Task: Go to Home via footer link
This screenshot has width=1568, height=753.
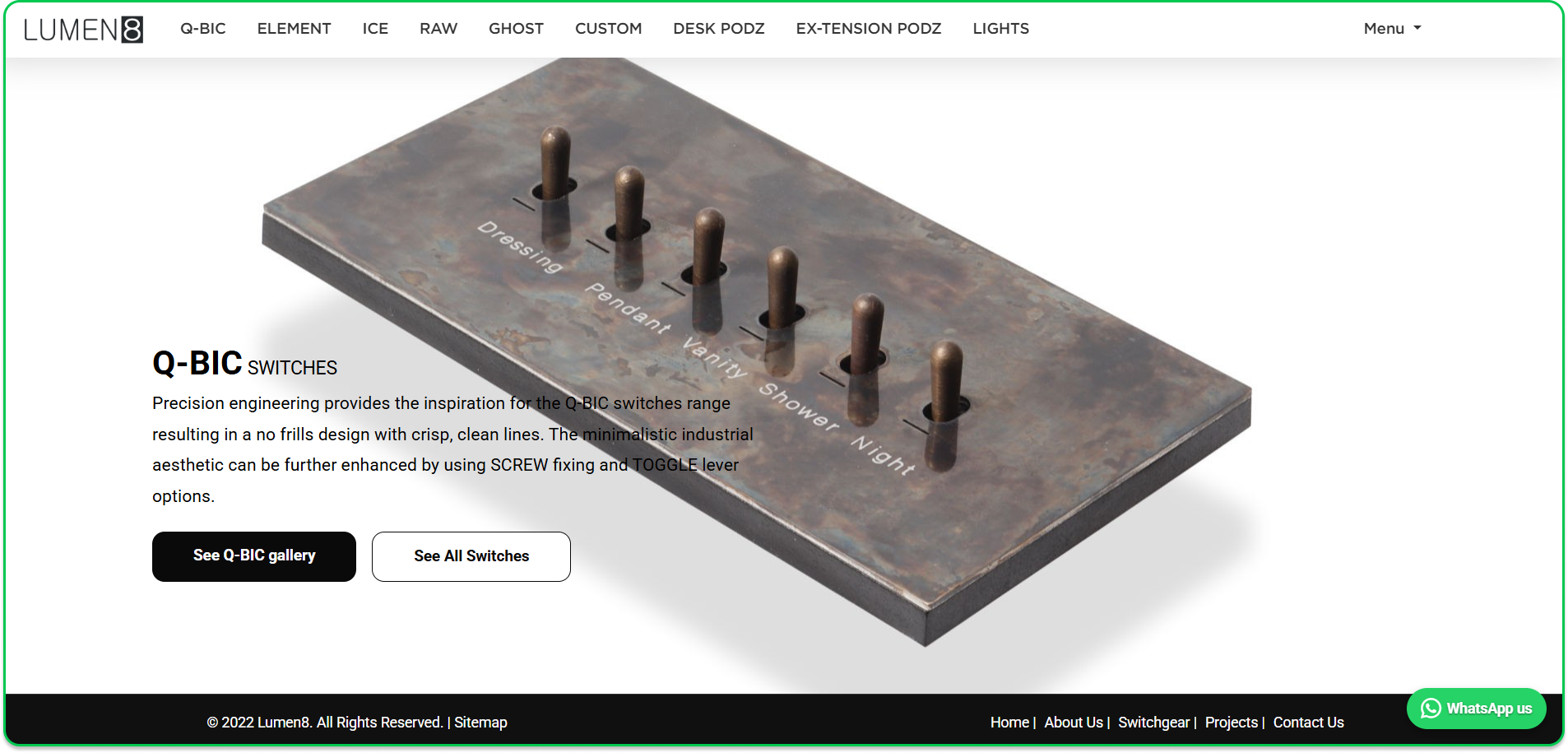Action: pyautogui.click(x=1009, y=723)
